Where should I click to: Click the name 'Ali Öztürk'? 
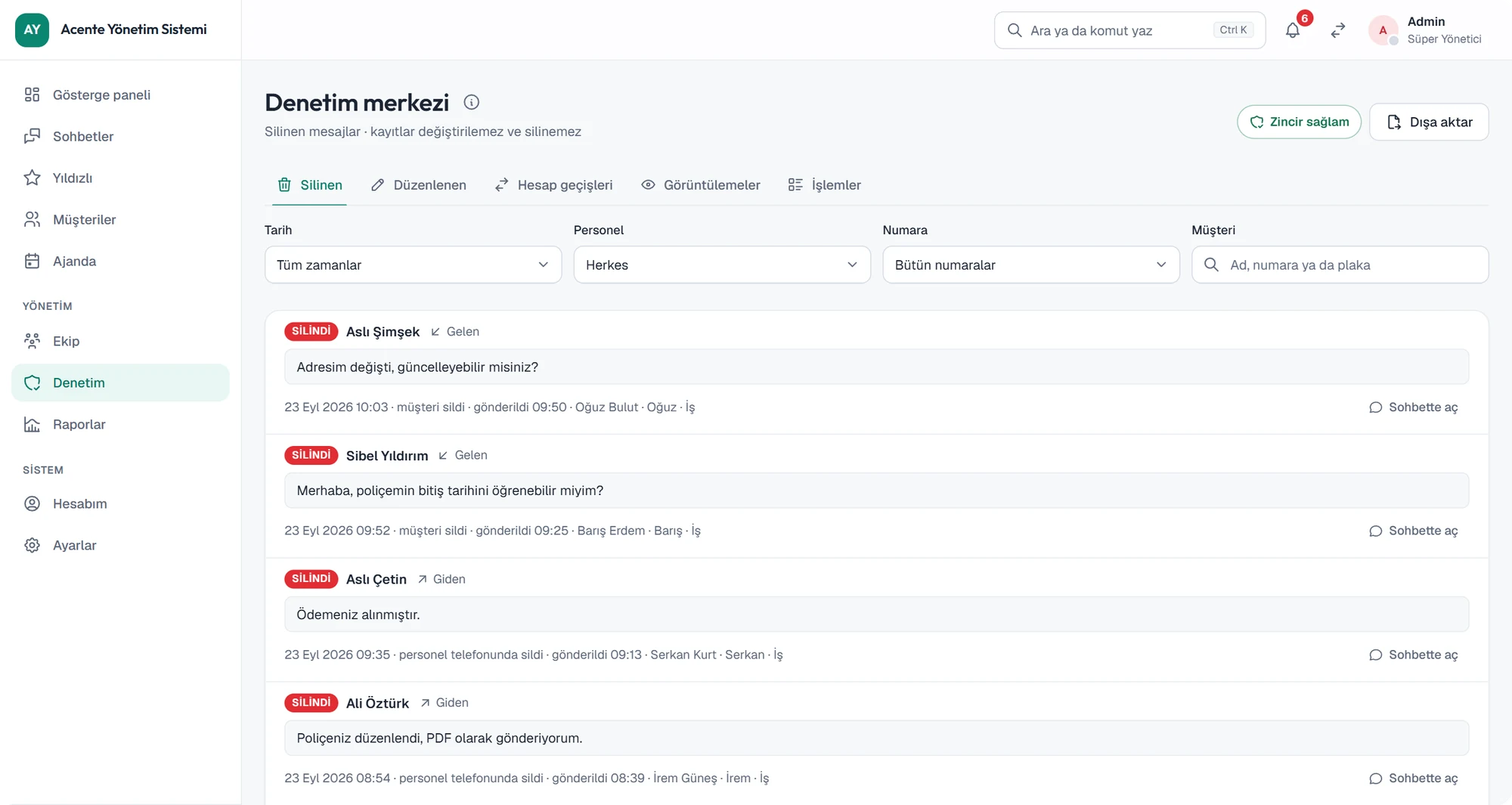(x=377, y=703)
